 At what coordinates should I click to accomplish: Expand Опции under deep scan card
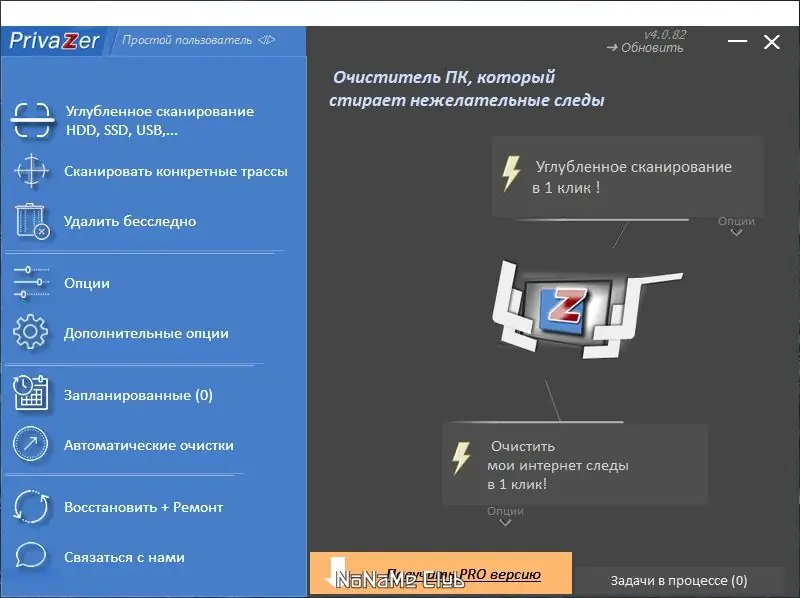pyautogui.click(x=736, y=226)
